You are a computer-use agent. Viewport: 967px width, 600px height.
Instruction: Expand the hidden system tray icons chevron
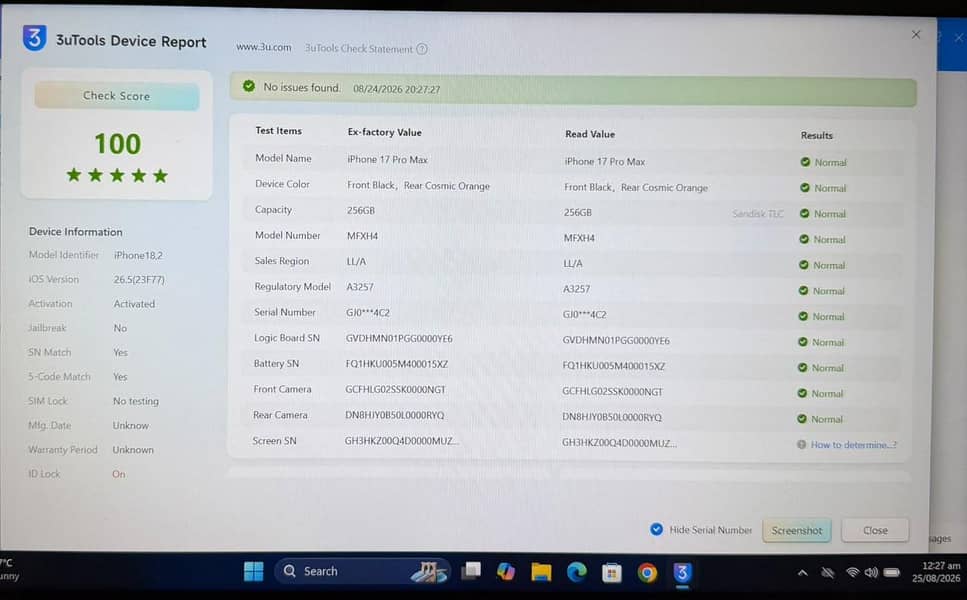point(802,573)
